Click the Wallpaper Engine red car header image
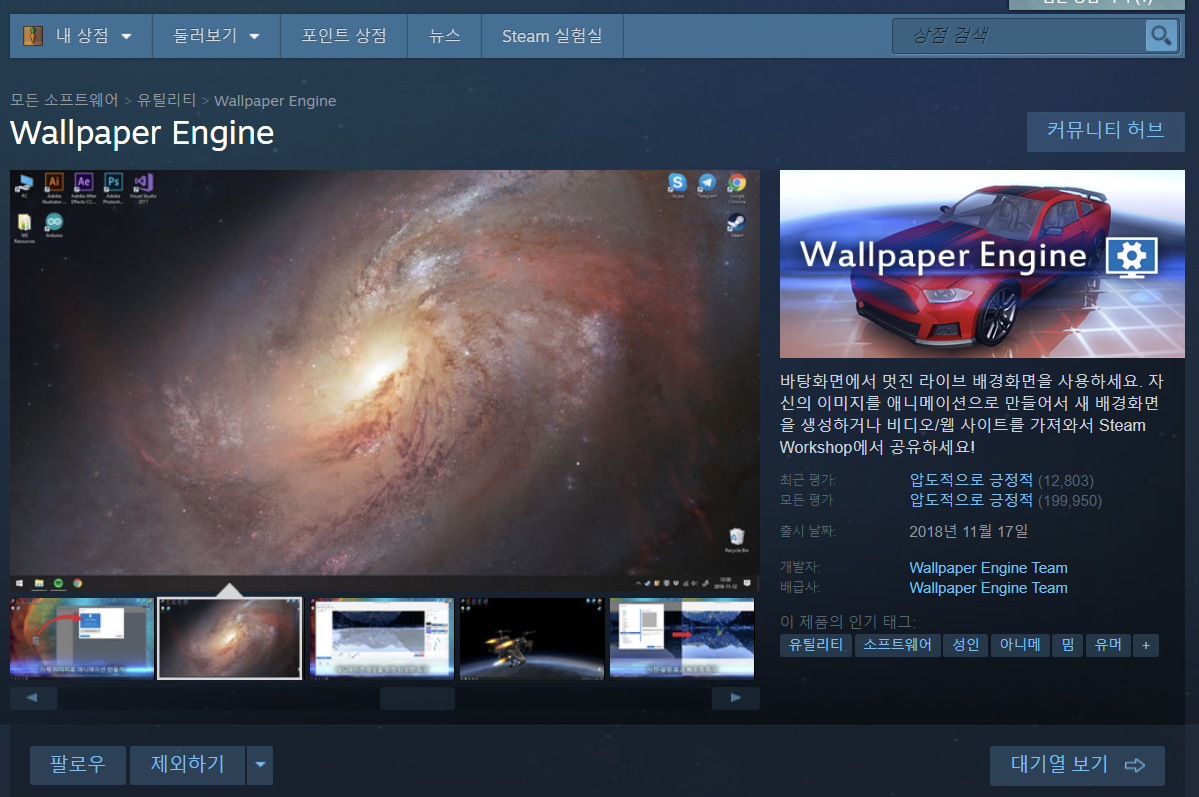The image size is (1199, 797). click(x=982, y=264)
